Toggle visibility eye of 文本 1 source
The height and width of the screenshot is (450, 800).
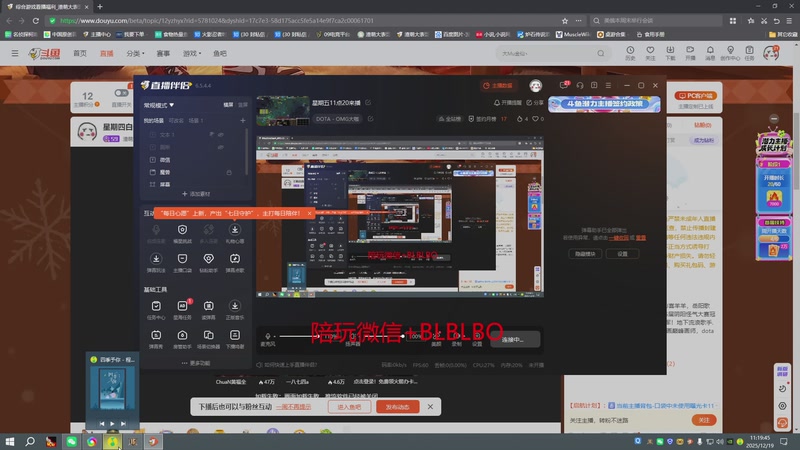tap(221, 135)
